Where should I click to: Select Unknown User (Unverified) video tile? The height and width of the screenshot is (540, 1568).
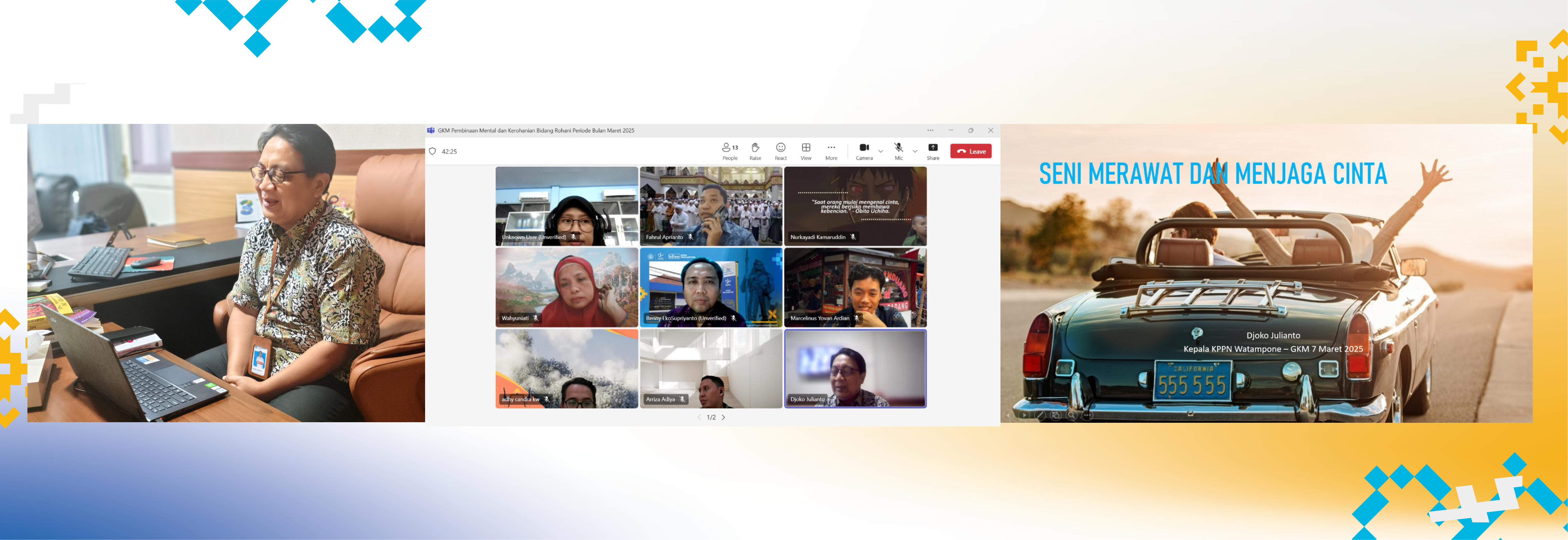click(567, 206)
